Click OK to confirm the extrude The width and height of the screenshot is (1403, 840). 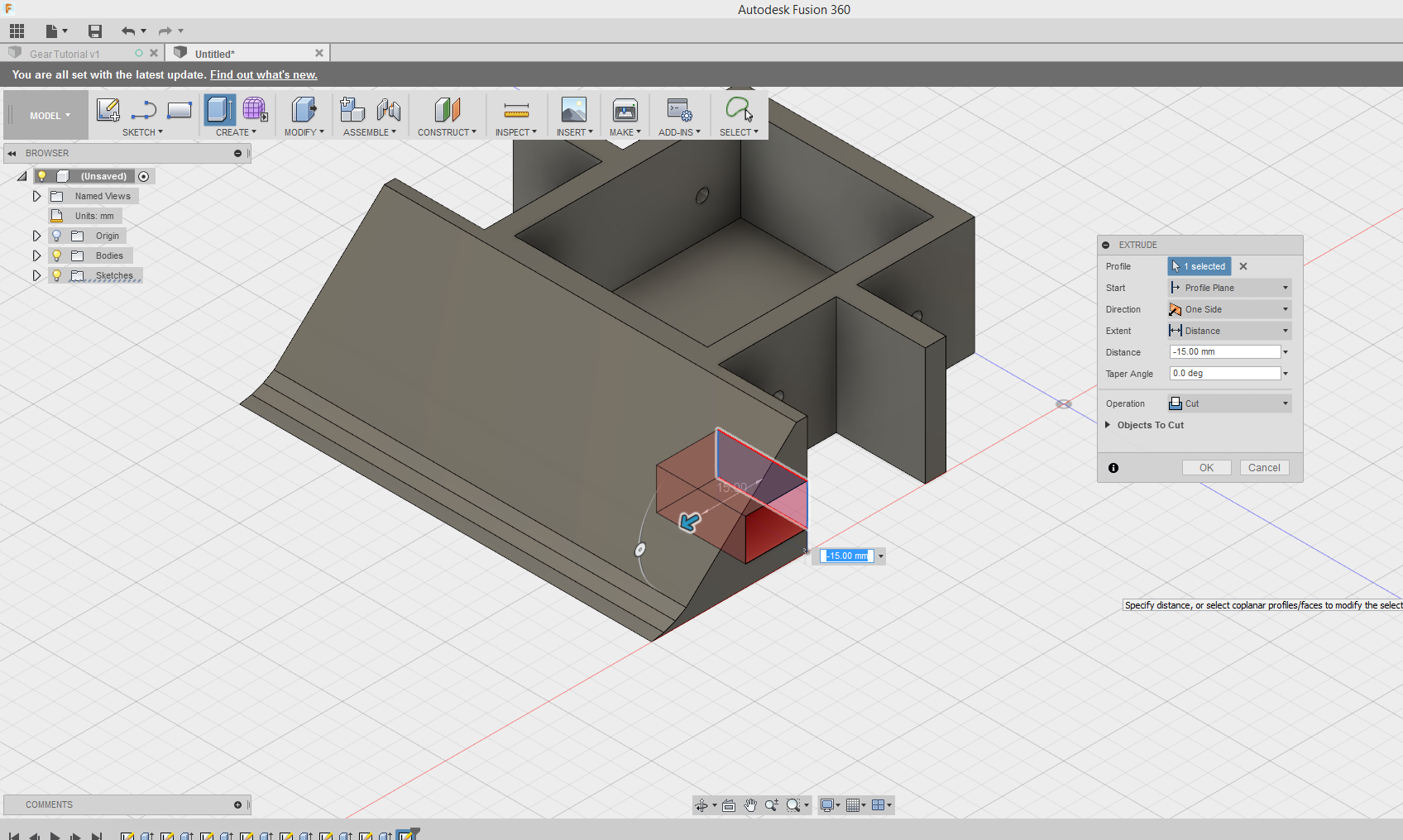pos(1206,467)
